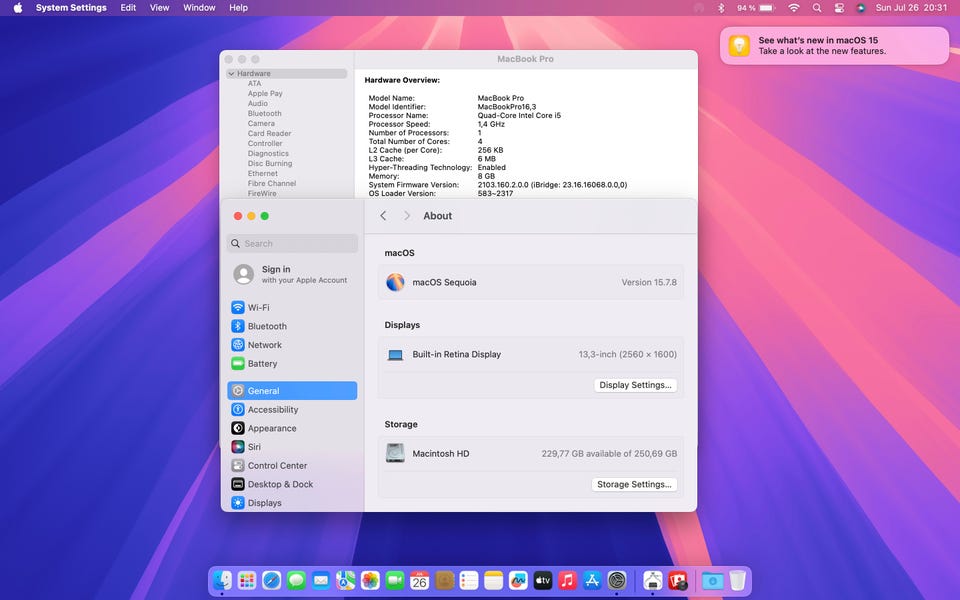Click Wi-Fi icon in menu bar
The width and height of the screenshot is (960, 600).
(793, 8)
